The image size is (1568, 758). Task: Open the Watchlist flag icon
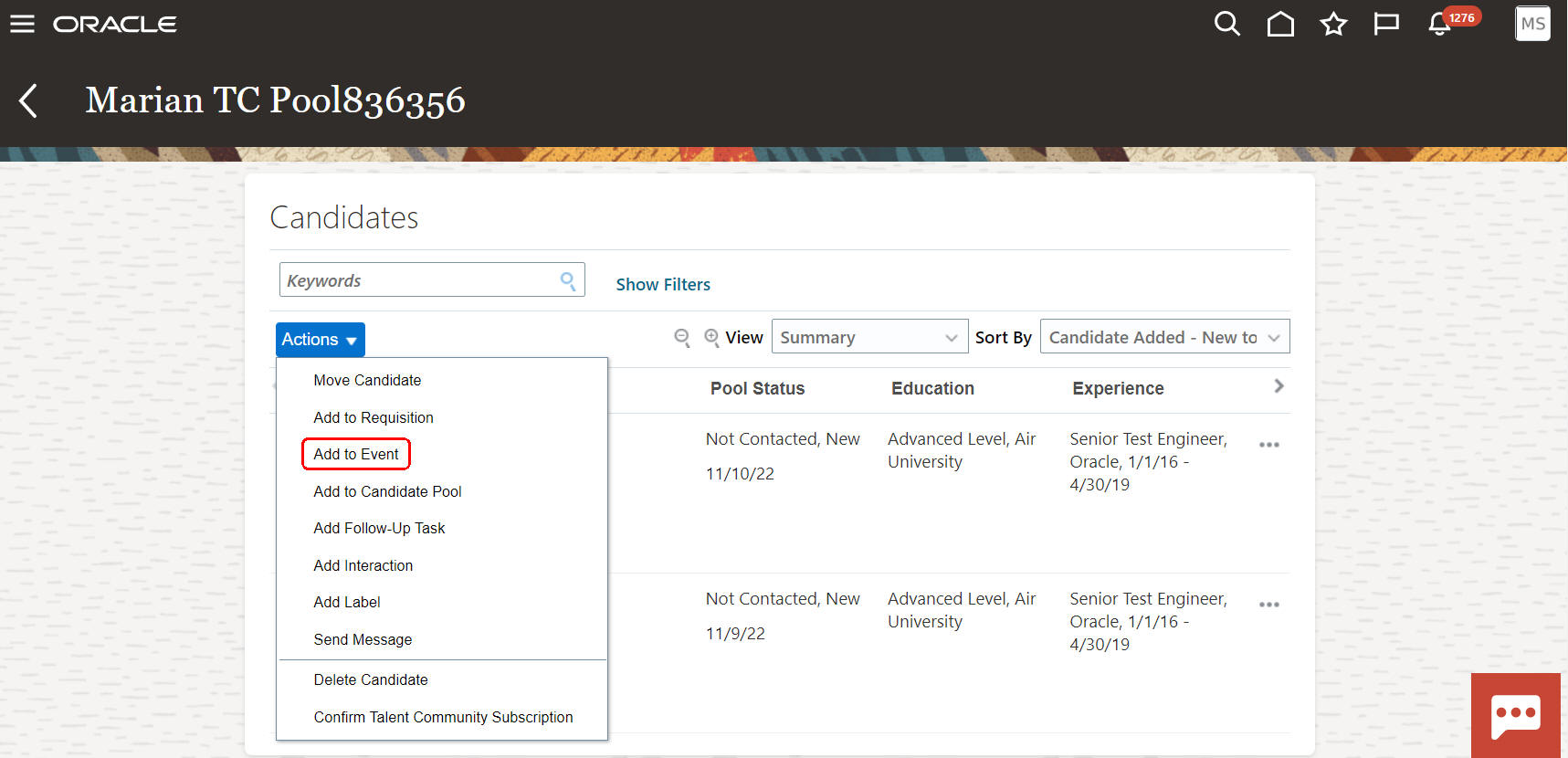1386,24
